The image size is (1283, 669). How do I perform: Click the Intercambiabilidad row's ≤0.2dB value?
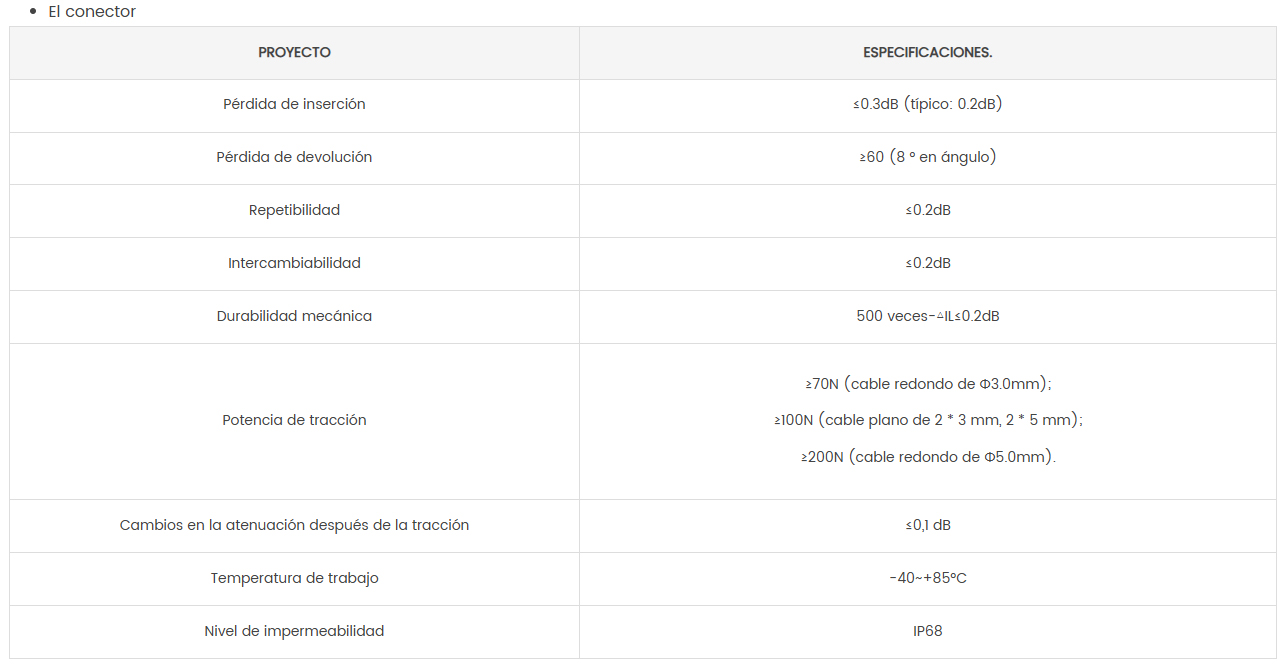coord(928,263)
